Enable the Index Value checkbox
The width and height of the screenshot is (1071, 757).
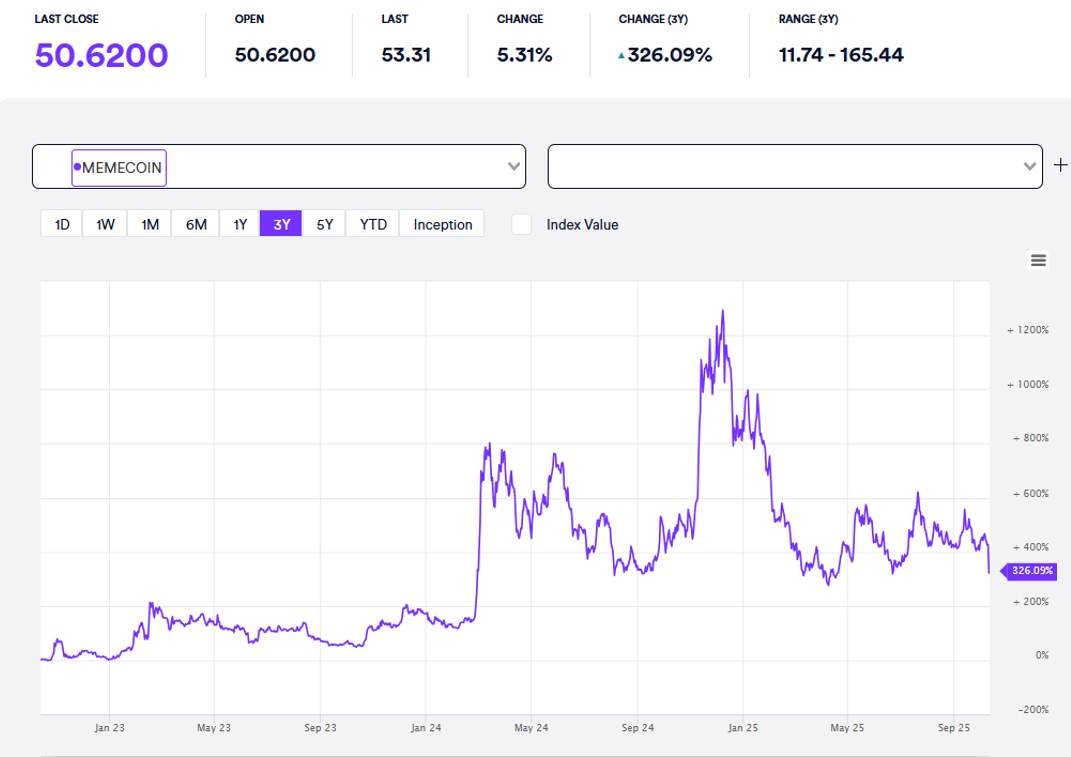tap(521, 225)
